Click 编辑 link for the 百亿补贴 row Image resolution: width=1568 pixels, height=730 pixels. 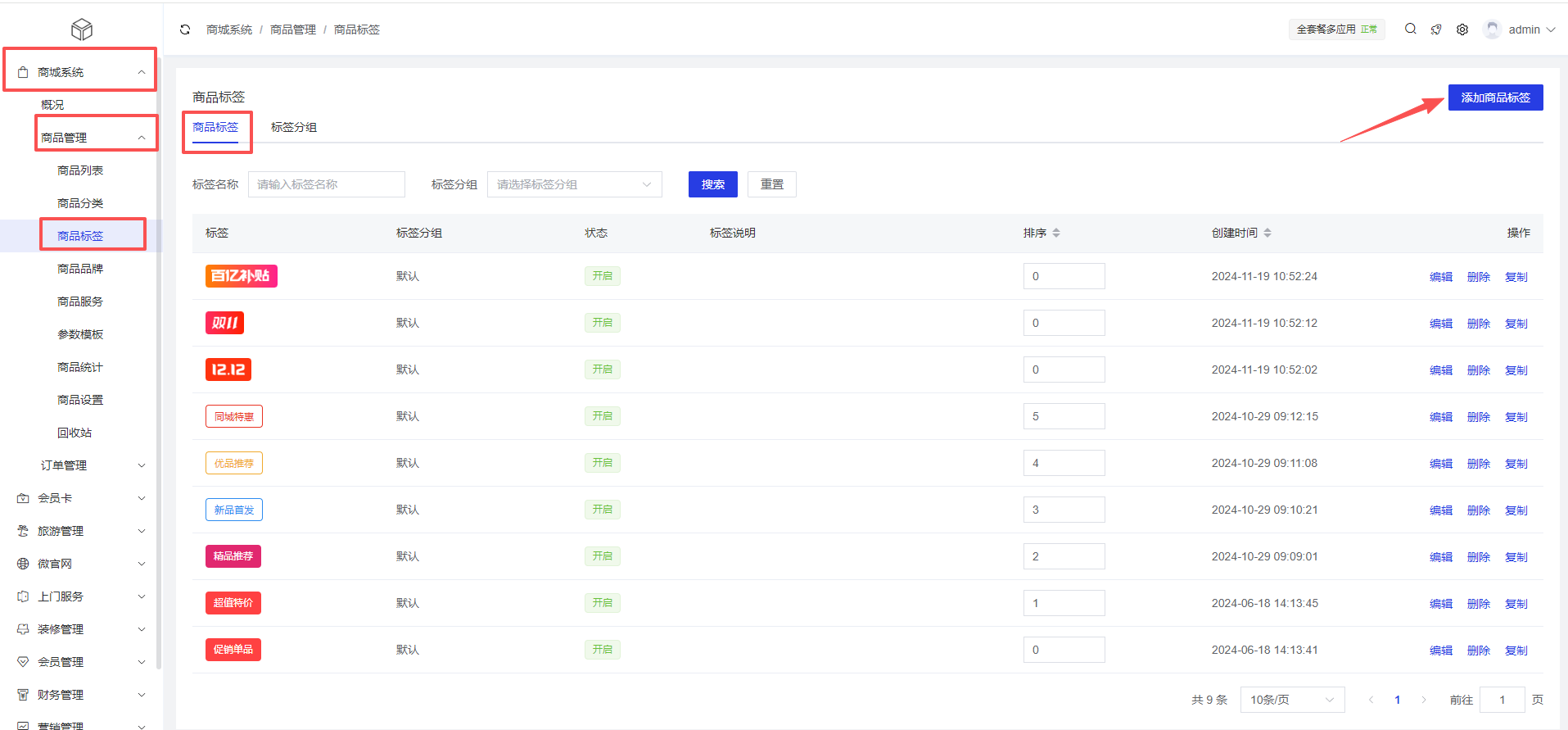click(x=1440, y=277)
